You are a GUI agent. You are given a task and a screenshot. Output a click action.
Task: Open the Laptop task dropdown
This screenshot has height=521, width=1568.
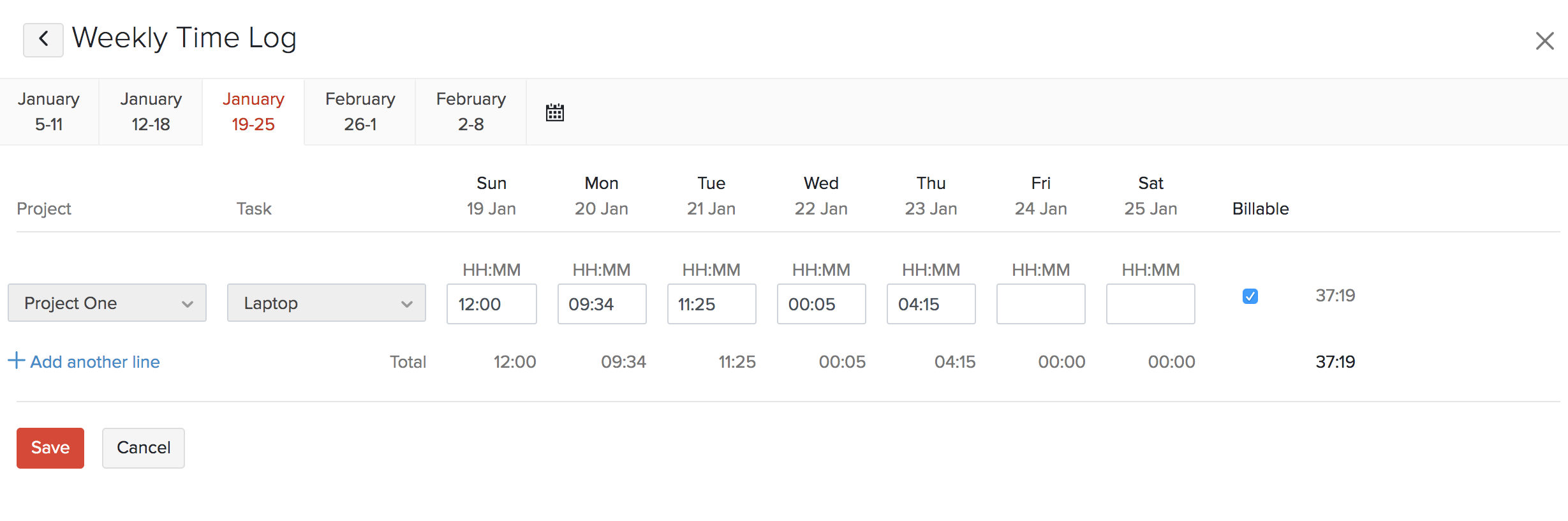click(326, 303)
